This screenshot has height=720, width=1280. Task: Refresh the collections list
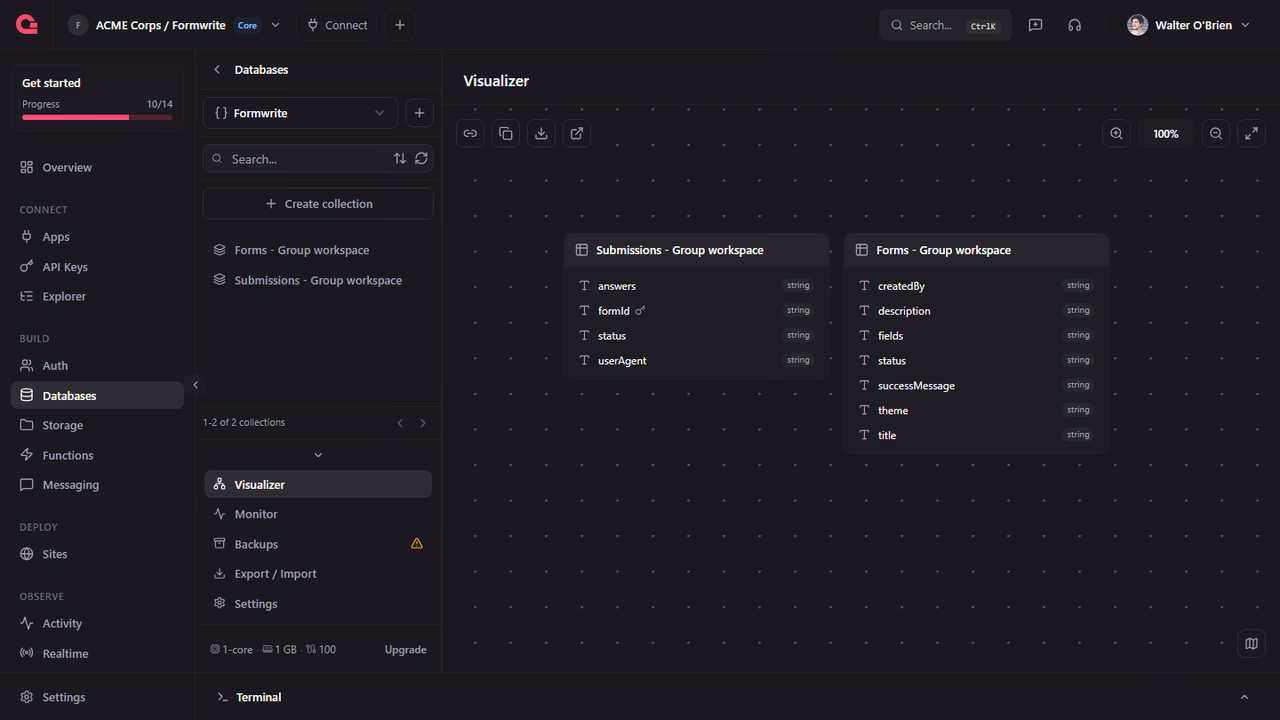[x=421, y=159]
